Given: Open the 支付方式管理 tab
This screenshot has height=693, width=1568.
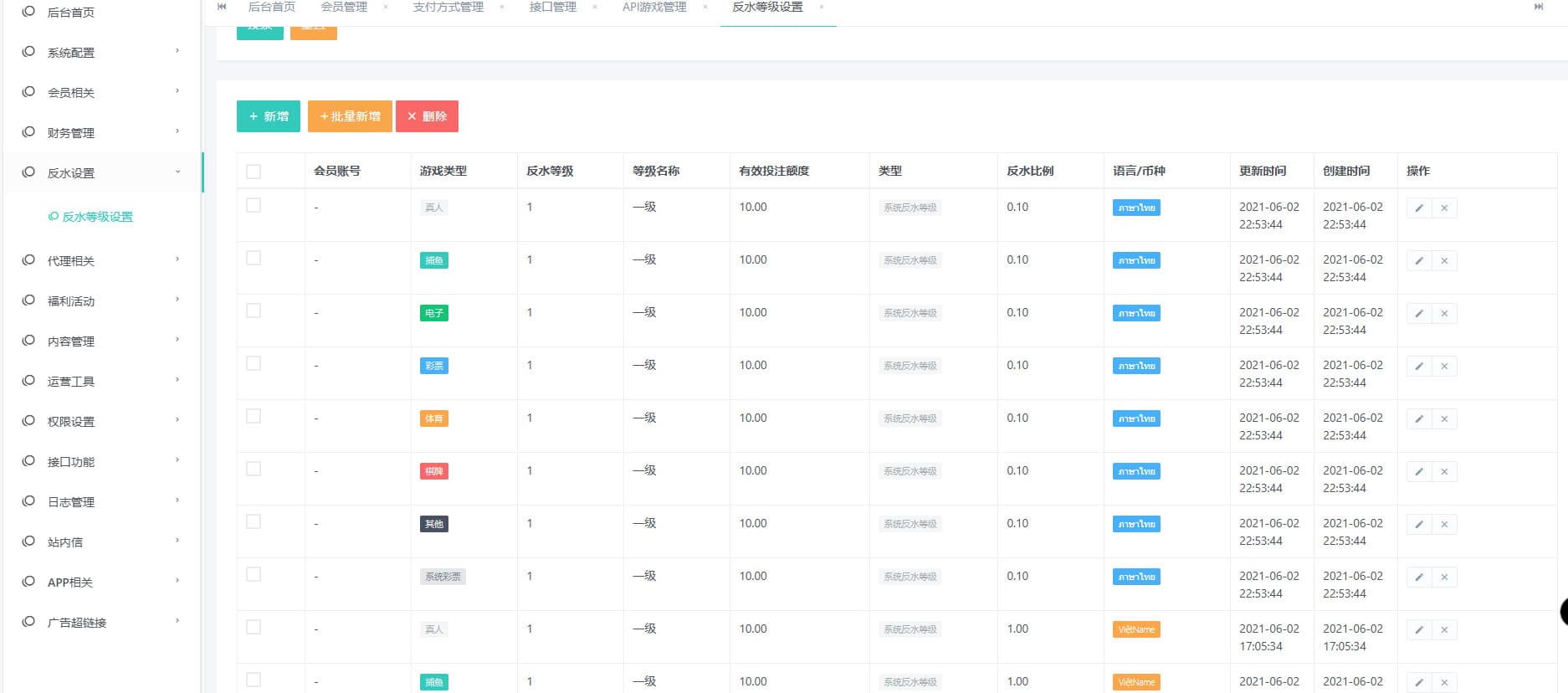Looking at the screenshot, I should click(448, 8).
